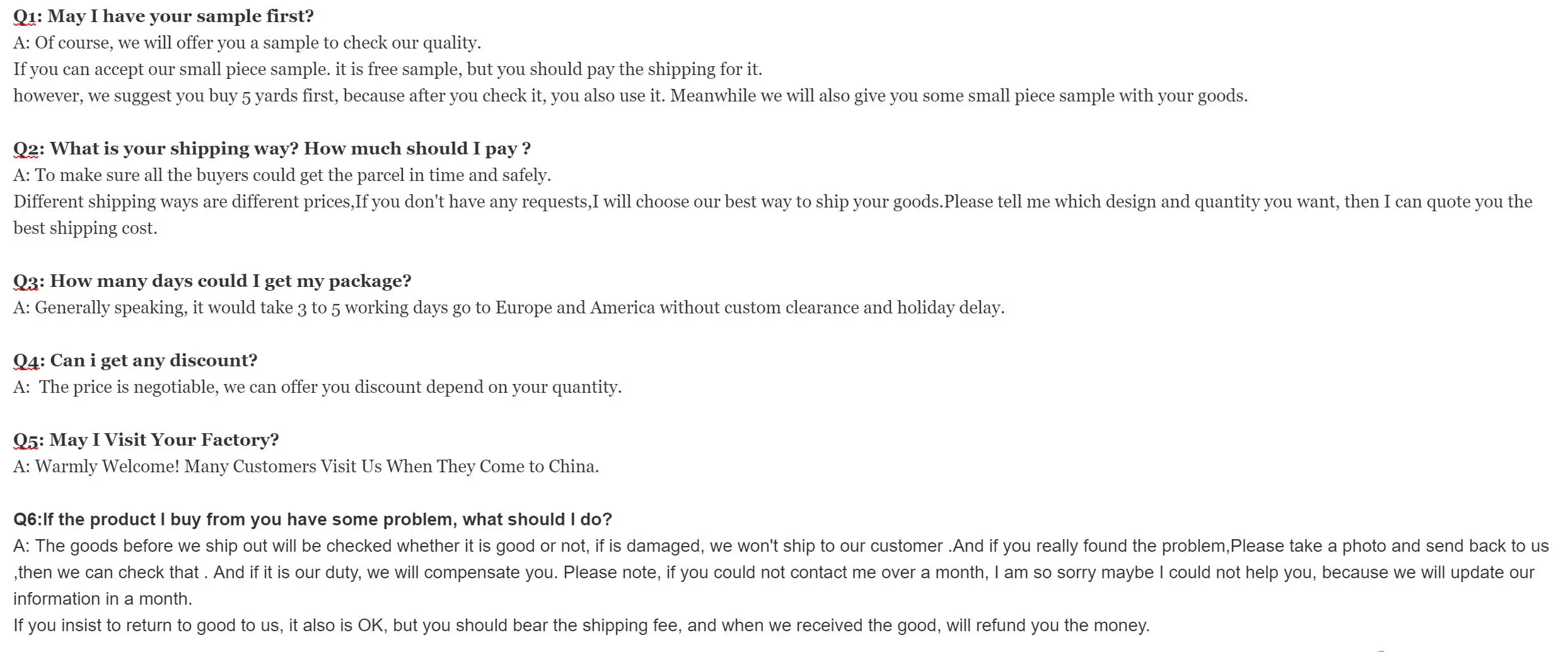Click the text 'information in a month.'
The image size is (1568, 652).
coord(103,599)
